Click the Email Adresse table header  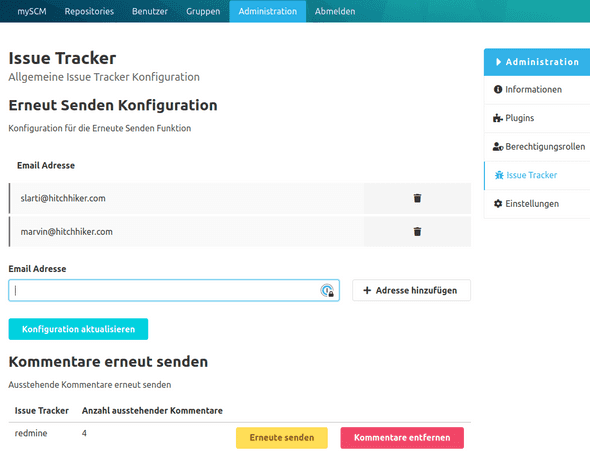pos(46,165)
